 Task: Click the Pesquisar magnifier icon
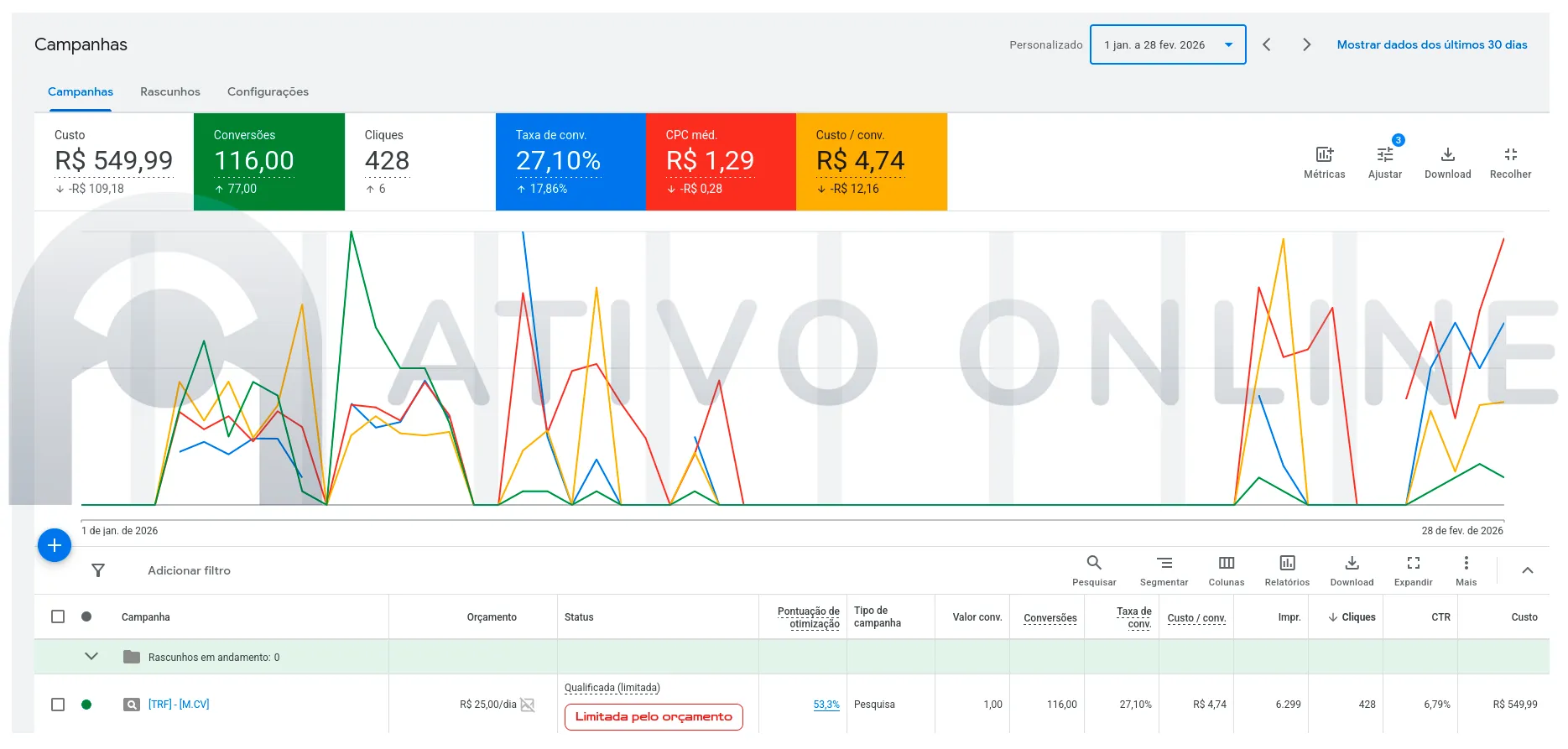[x=1094, y=563]
